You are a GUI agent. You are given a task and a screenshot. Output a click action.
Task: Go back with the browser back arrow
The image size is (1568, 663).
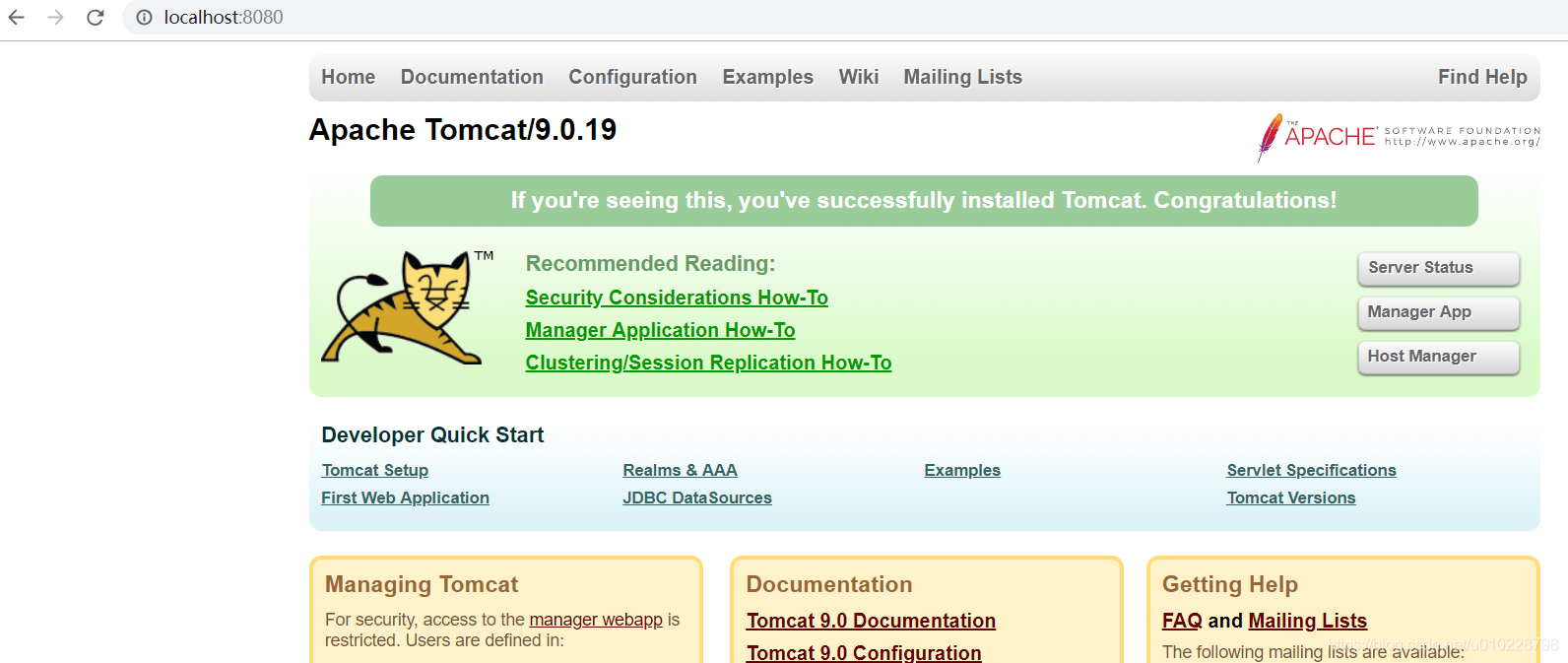point(17,17)
